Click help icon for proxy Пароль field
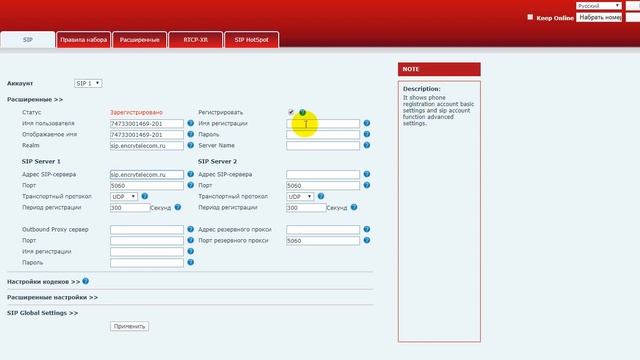The image size is (640, 360). point(191,262)
